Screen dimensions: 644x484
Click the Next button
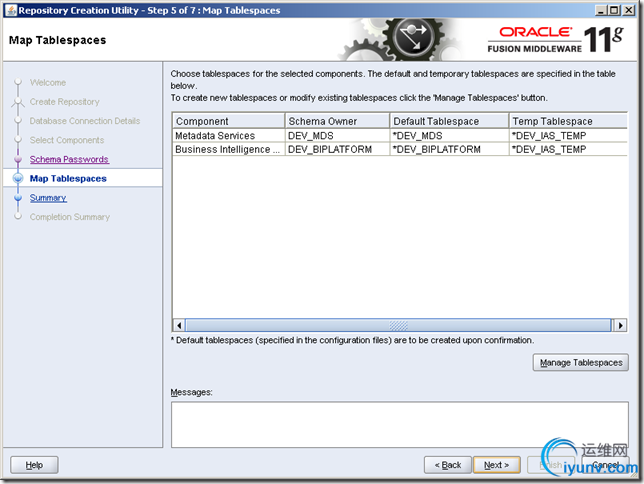point(497,465)
